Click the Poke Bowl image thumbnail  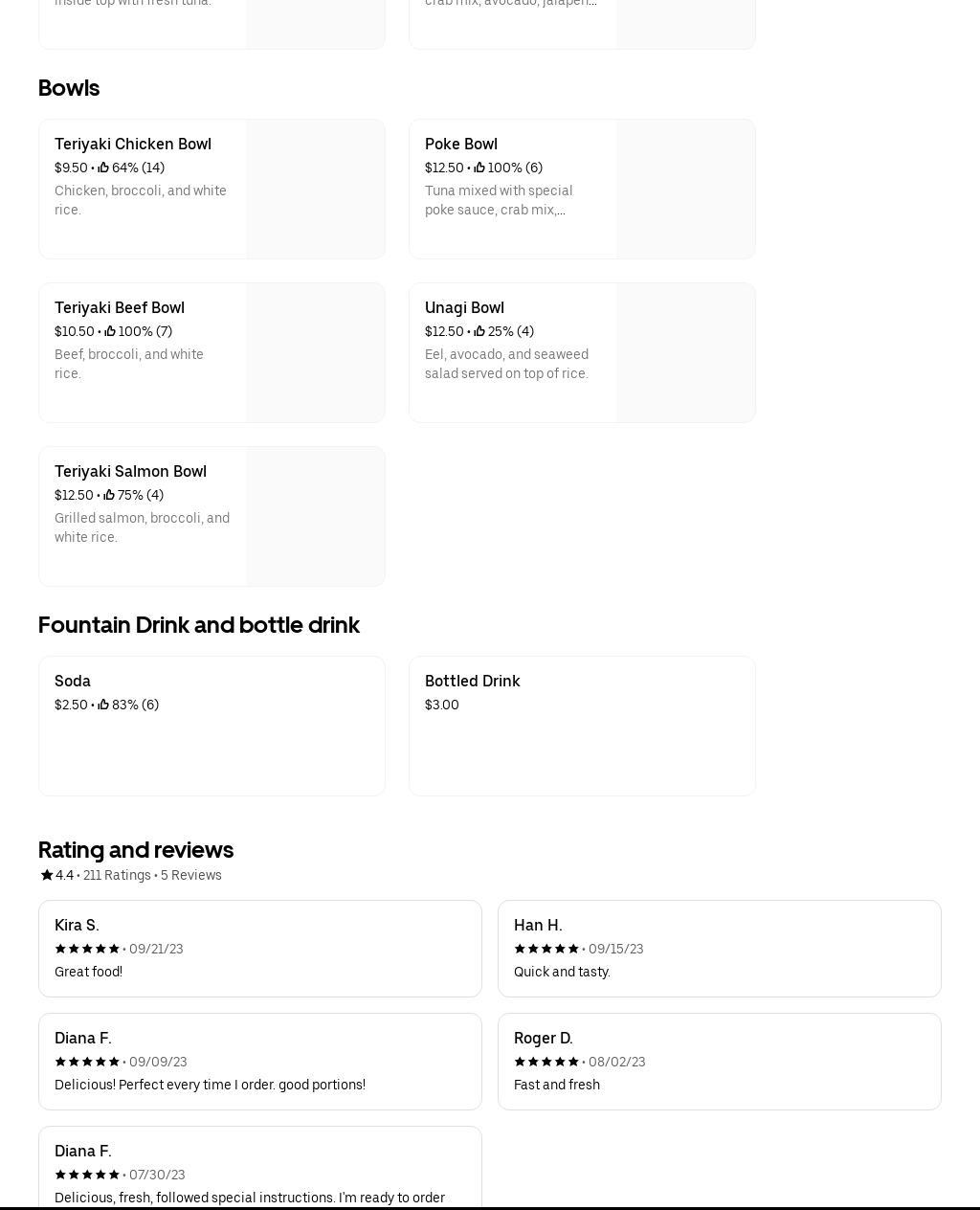(685, 190)
